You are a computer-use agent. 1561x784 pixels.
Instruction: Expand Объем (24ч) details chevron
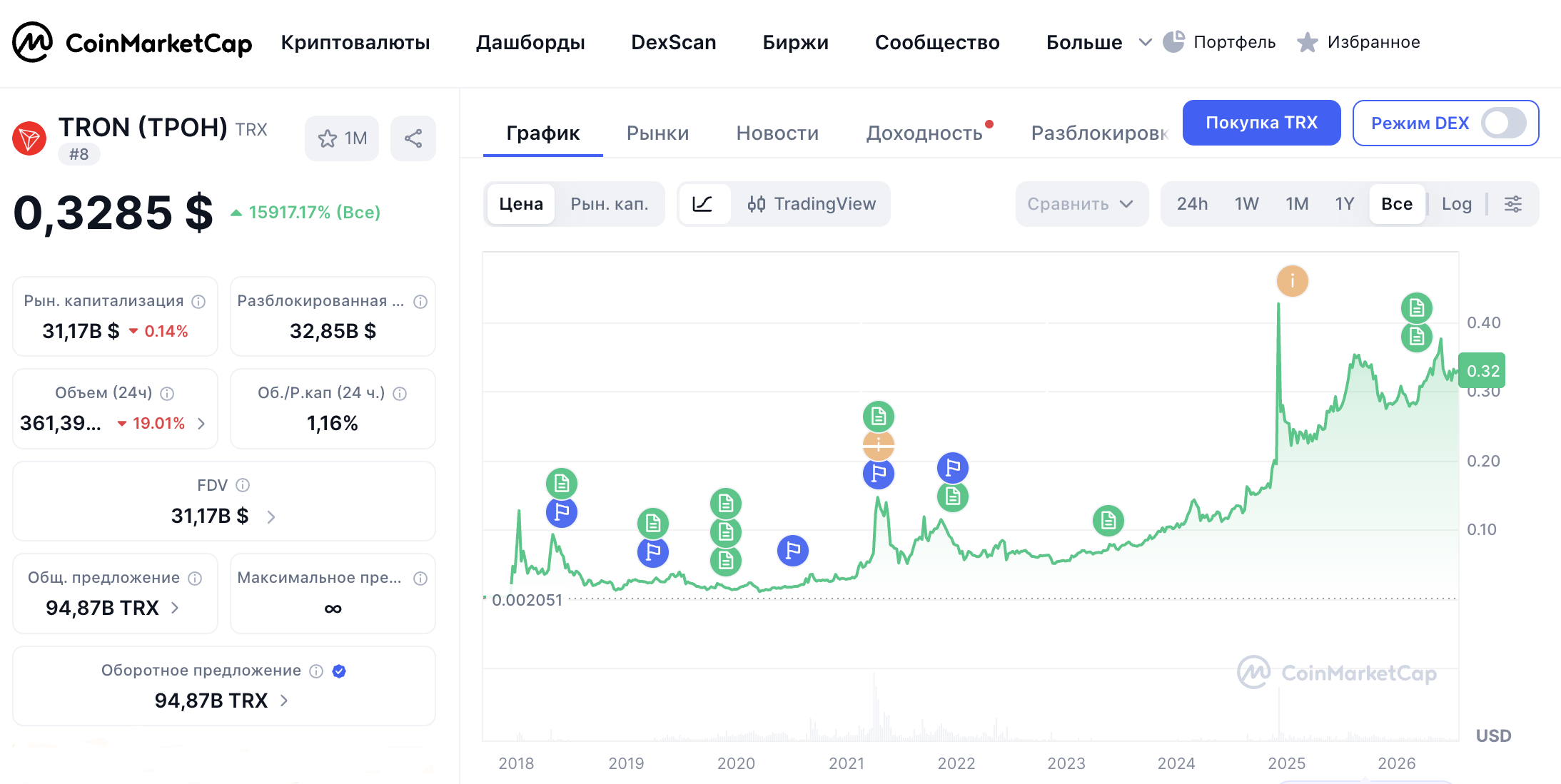(x=201, y=424)
